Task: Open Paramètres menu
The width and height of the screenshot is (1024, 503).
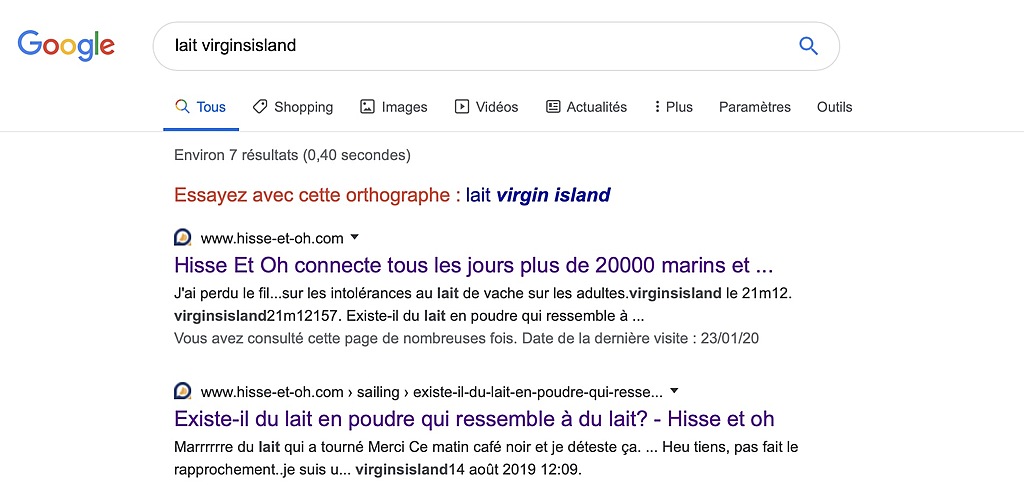Action: tap(754, 106)
